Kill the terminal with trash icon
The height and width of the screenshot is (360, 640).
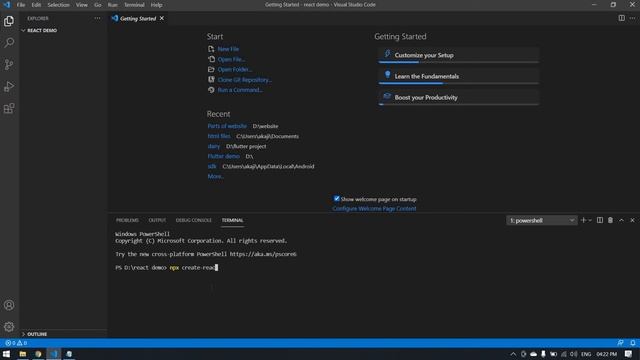610,220
